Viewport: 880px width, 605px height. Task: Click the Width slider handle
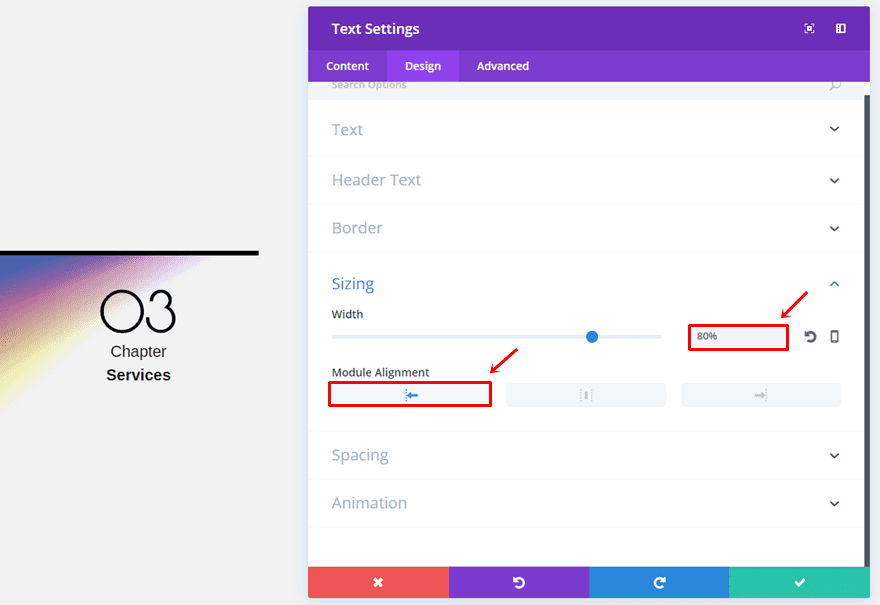pyautogui.click(x=592, y=337)
